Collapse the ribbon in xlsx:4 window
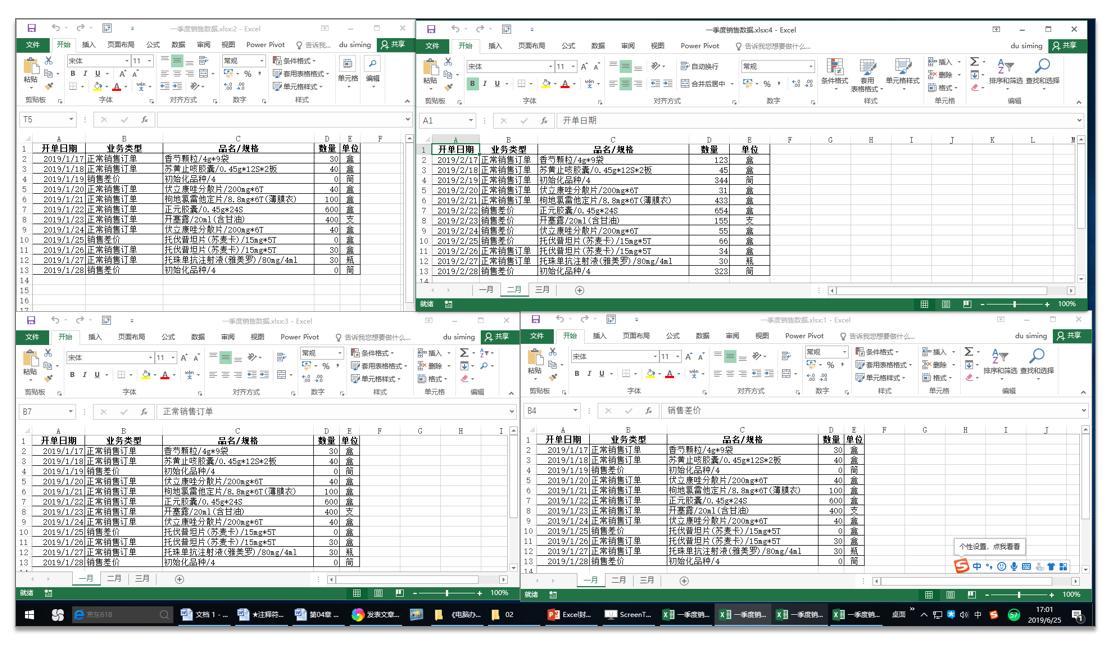The width and height of the screenshot is (1110, 645). [1077, 103]
